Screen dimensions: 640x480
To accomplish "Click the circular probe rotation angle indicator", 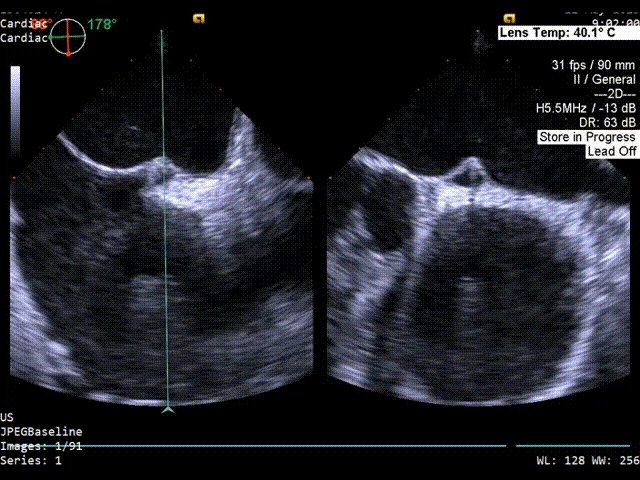I will coord(68,37).
